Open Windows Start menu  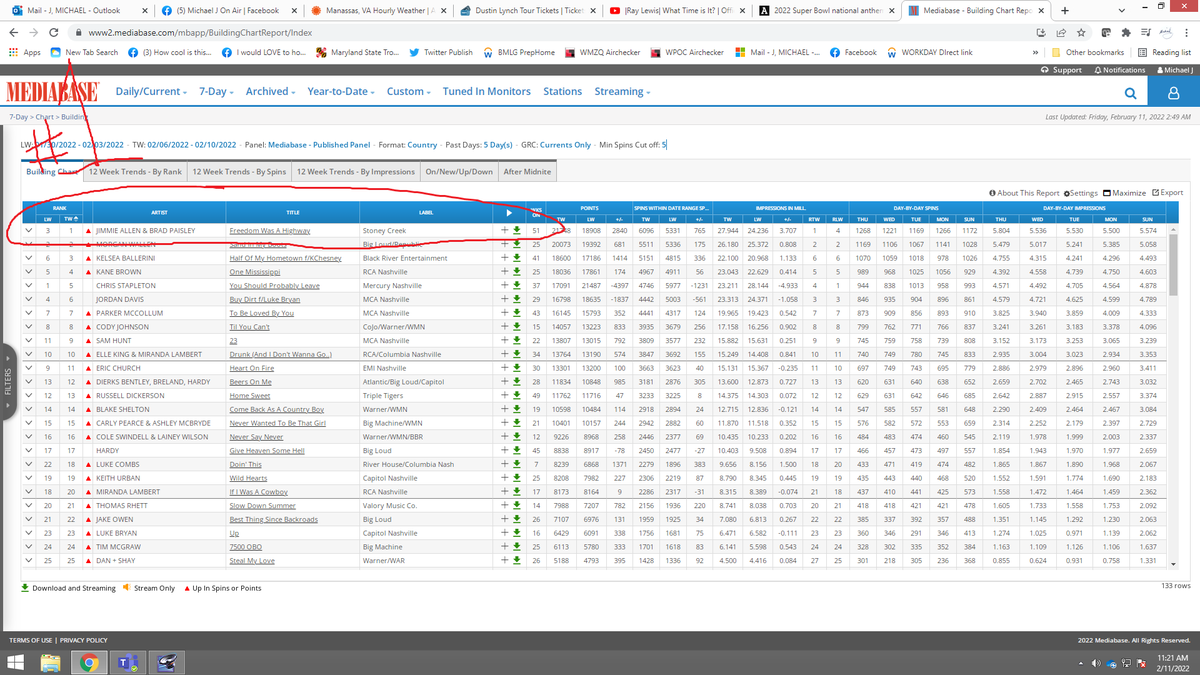(x=17, y=661)
